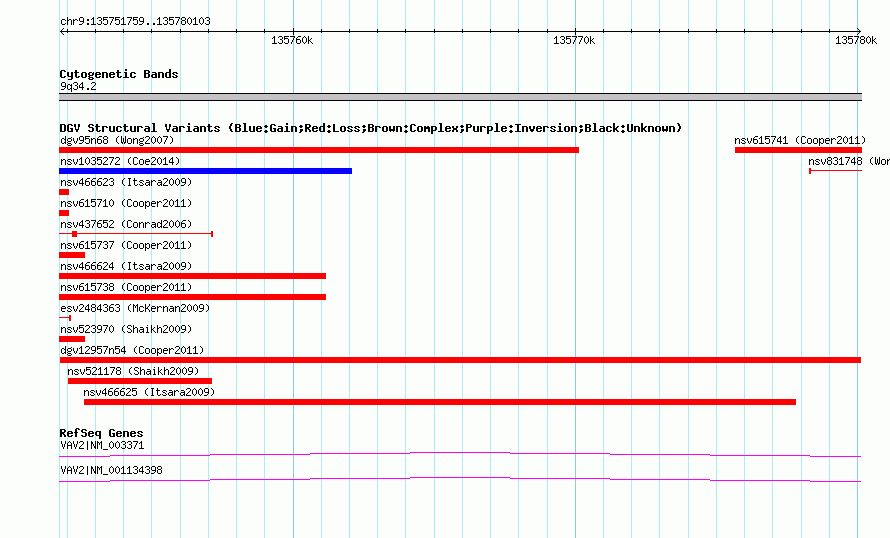Click the nsv466623 (Itsara2009) label

(x=126, y=182)
